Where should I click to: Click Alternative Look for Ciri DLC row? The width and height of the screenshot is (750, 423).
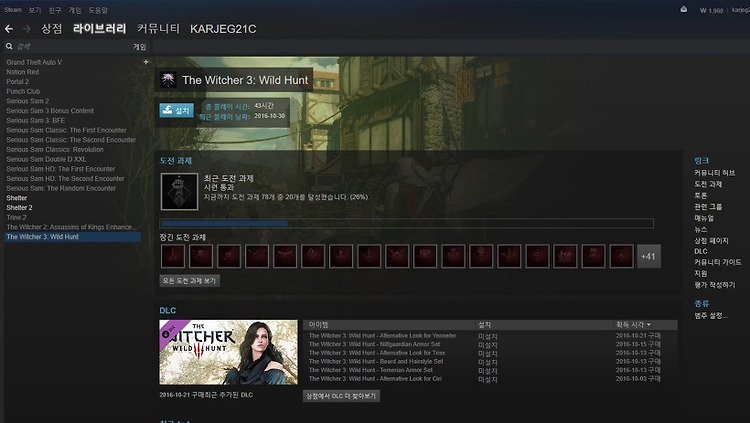(490, 378)
